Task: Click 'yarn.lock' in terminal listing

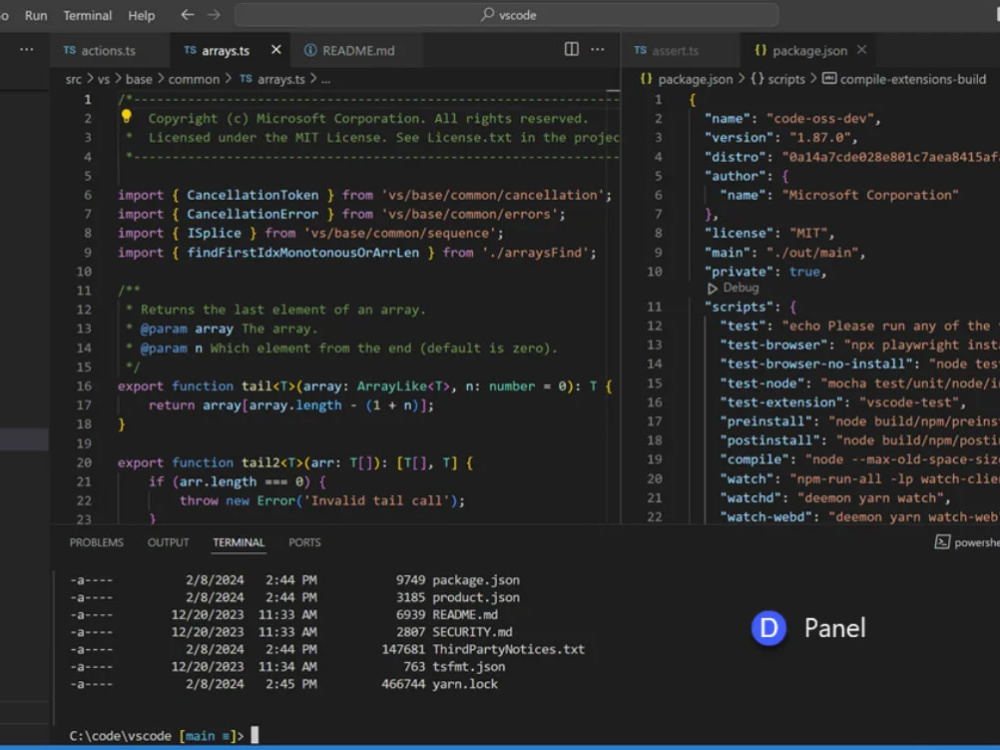Action: point(465,684)
